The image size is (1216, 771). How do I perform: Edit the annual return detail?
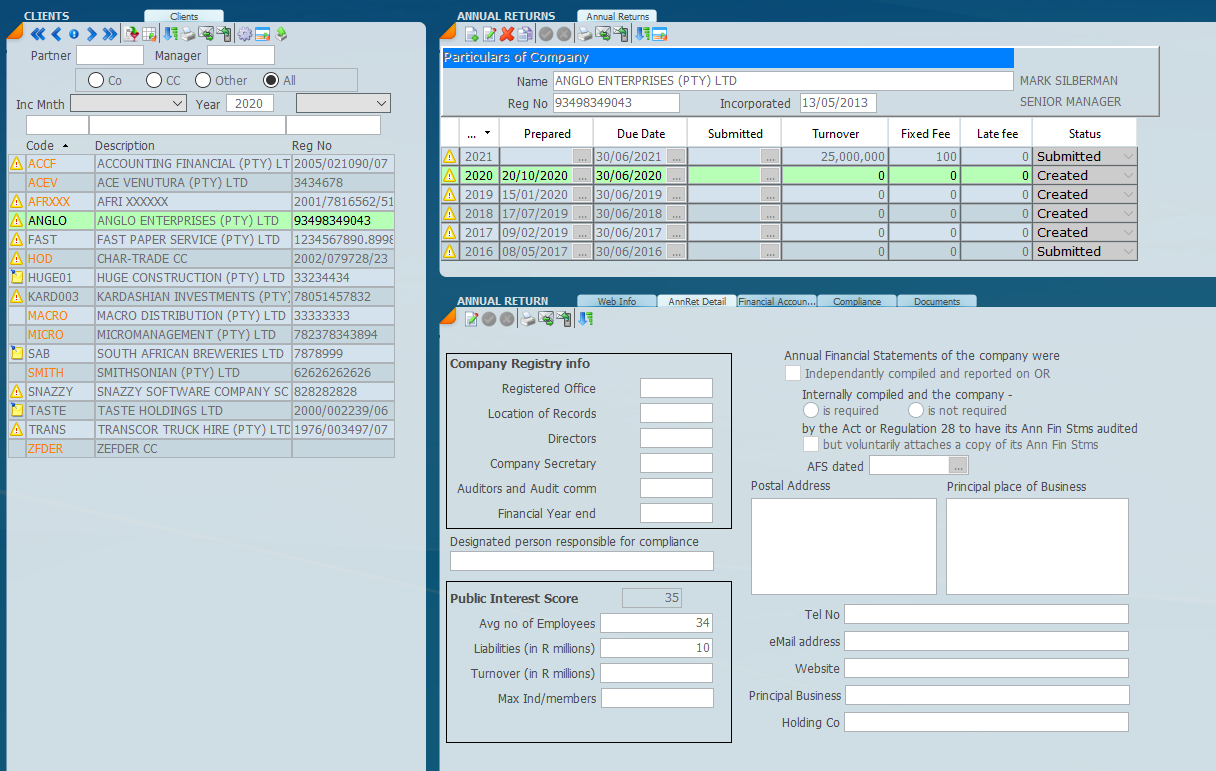click(x=471, y=319)
